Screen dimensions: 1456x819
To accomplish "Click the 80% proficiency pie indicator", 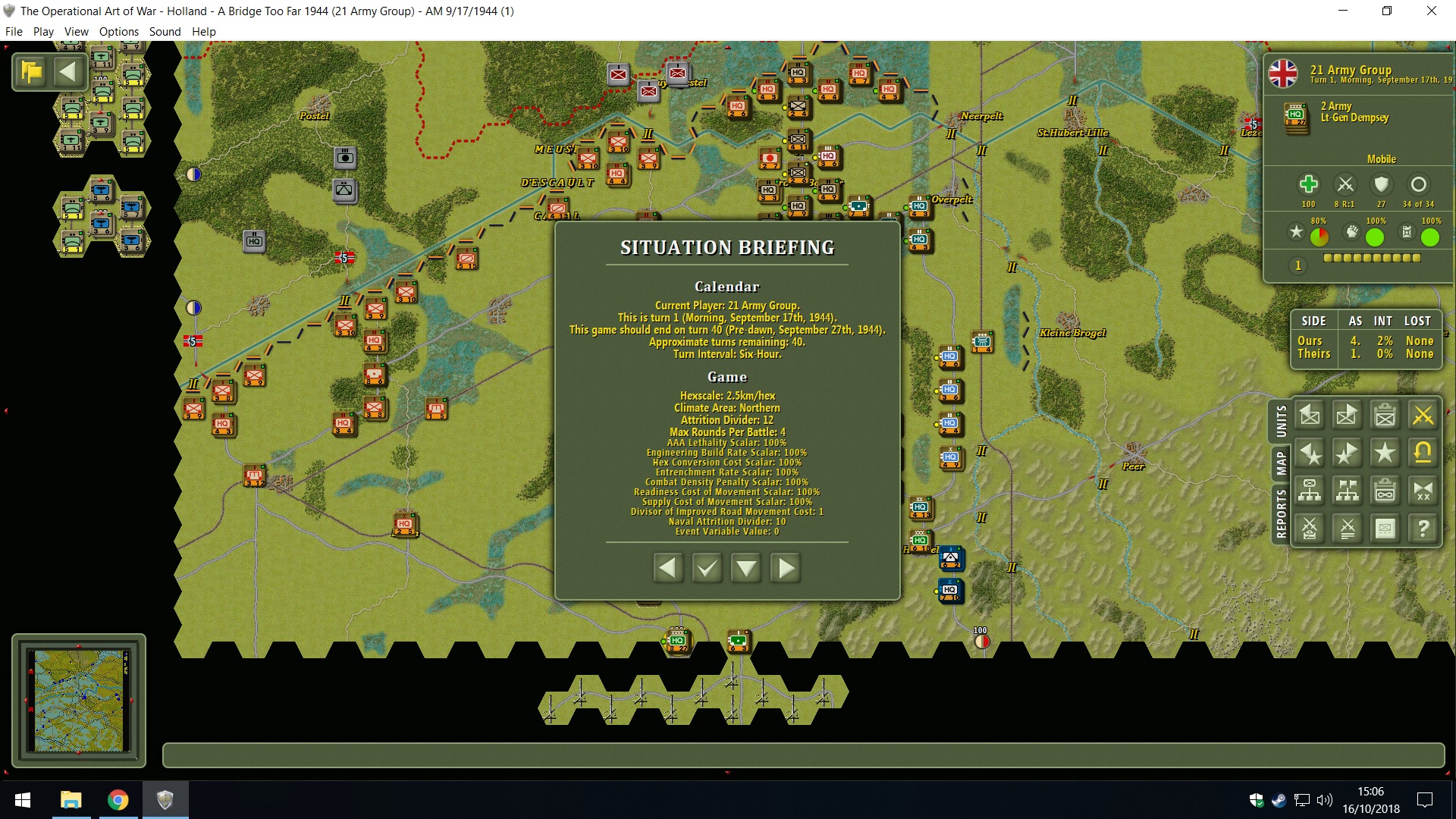I will 1319,237.
